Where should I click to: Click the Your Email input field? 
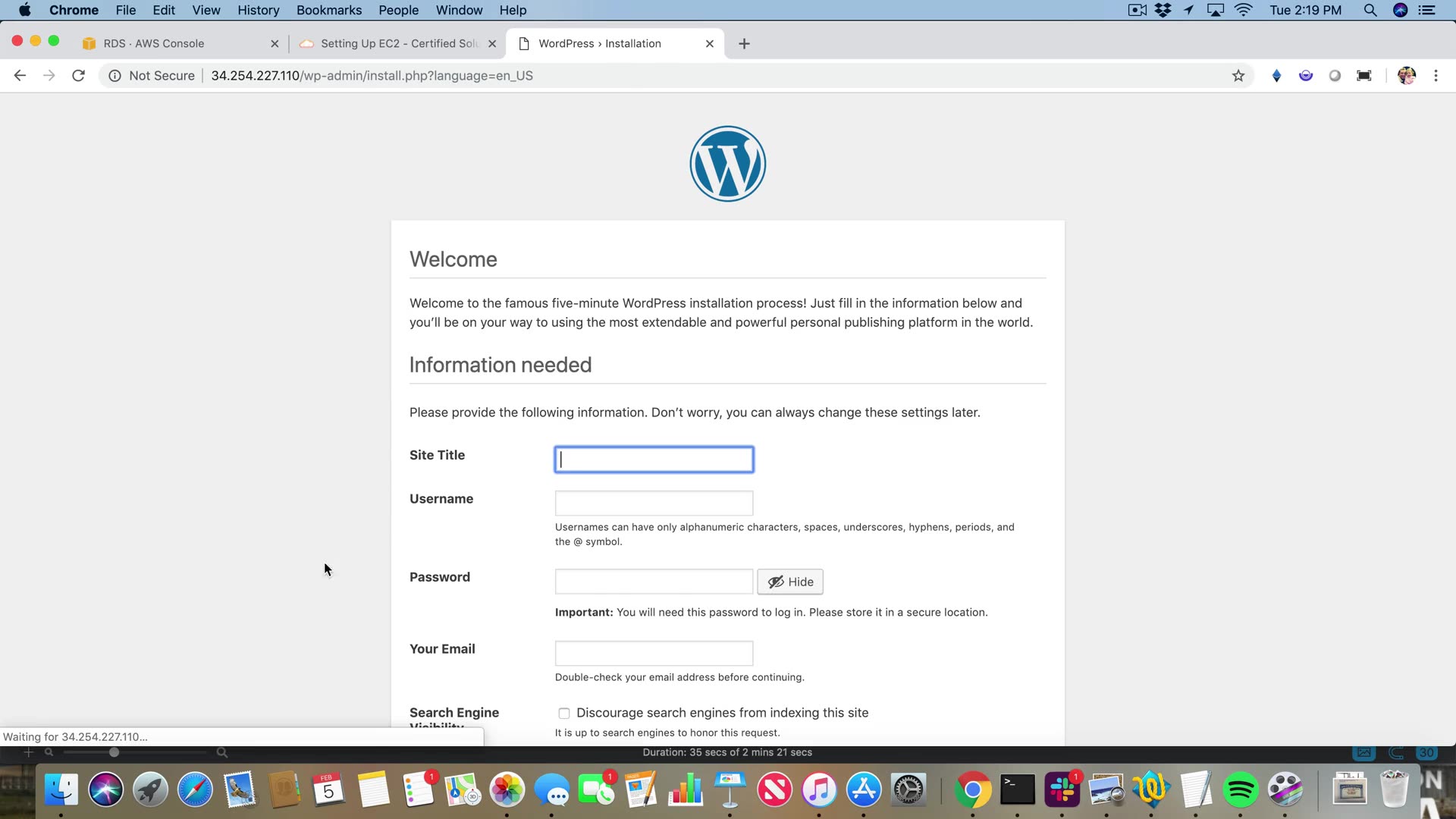[654, 653]
